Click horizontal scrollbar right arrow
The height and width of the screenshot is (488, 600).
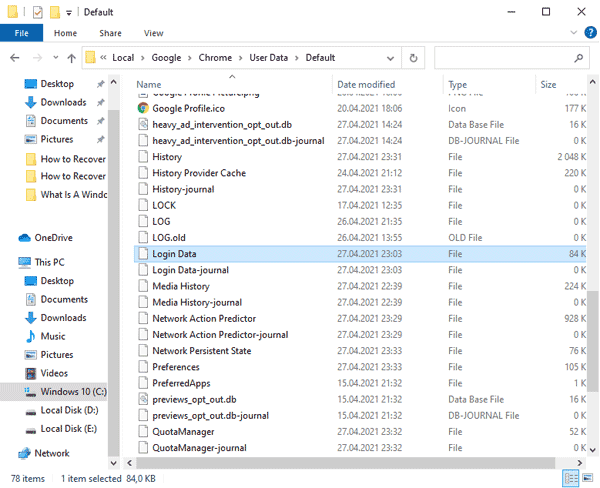pos(580,463)
